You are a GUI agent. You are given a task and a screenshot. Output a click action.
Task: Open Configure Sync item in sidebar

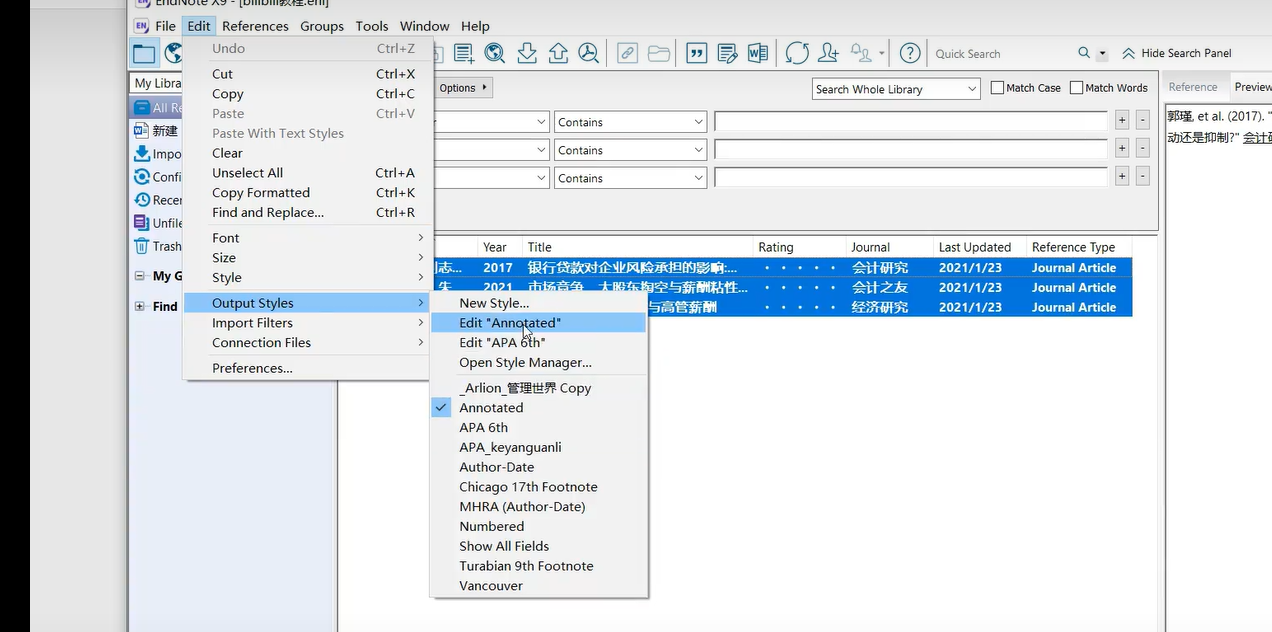tap(157, 177)
